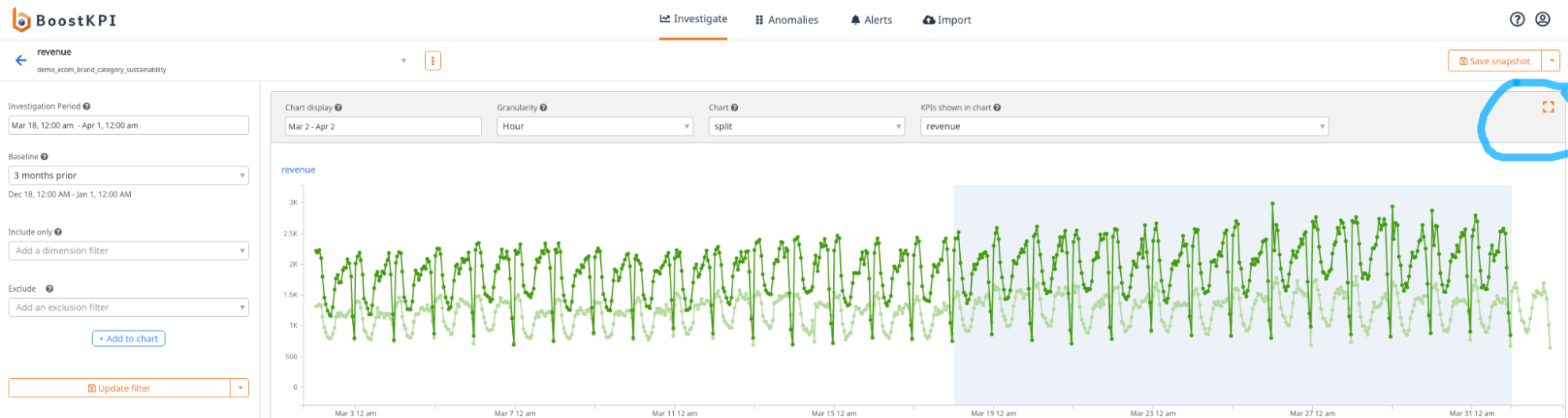Open the Granularity Hour dropdown
Screen dimensions: 1568x418
click(595, 126)
